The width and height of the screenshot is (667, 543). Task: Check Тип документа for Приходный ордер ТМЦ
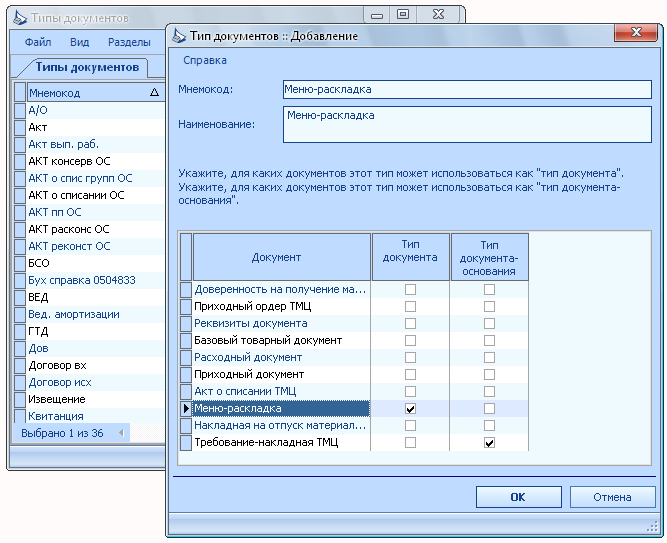[410, 306]
